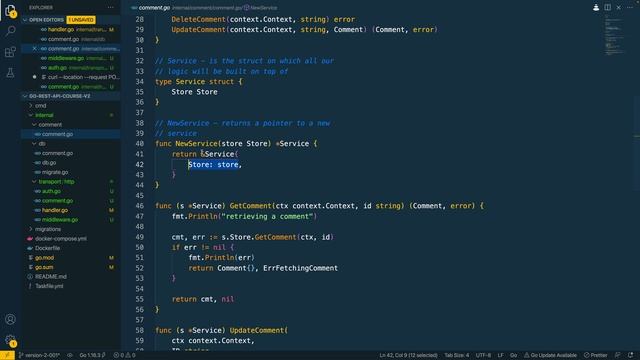
Task: Click the Tab Size: 4 indicator
Action: coord(456,355)
